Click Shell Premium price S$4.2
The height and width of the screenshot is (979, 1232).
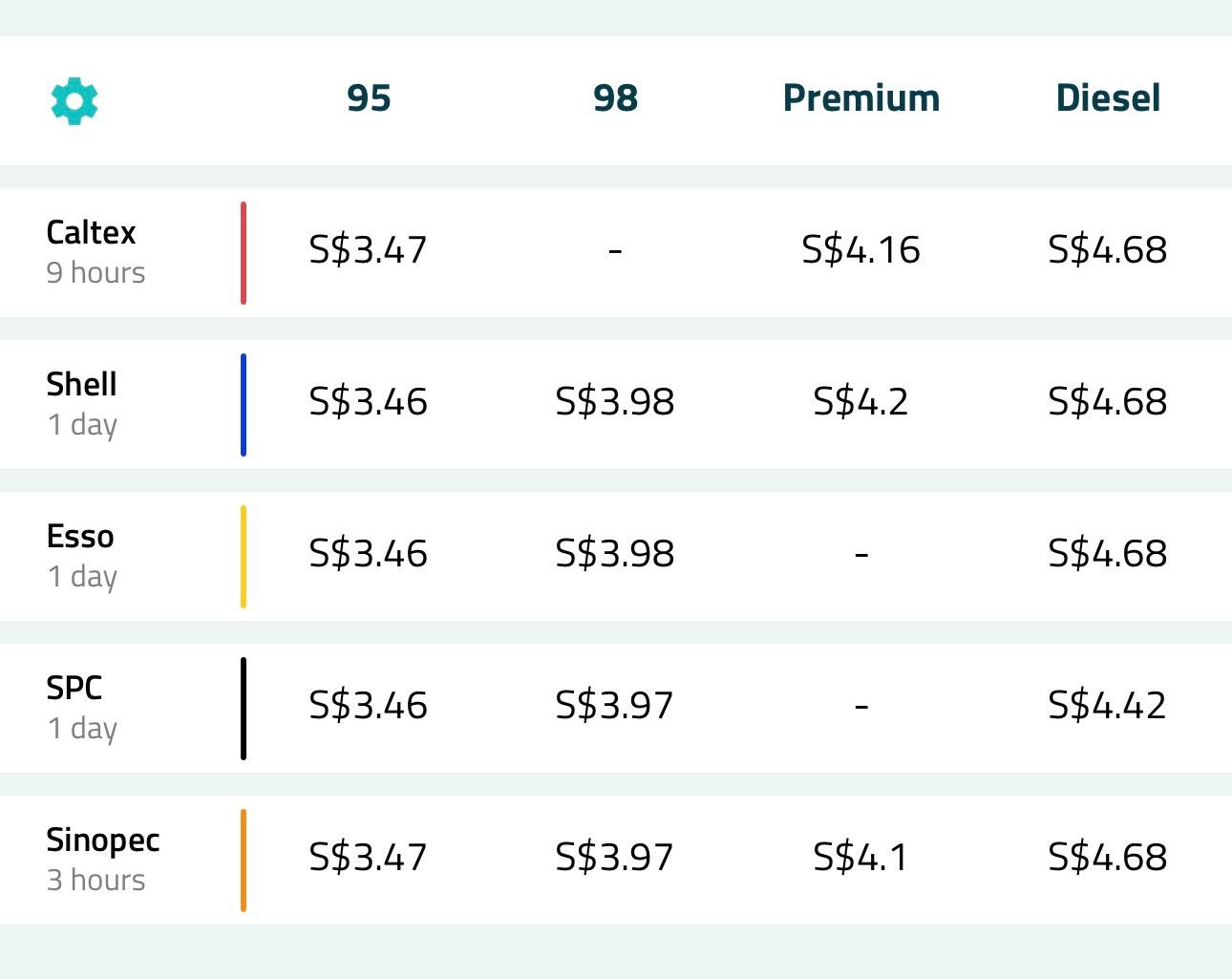coord(860,402)
